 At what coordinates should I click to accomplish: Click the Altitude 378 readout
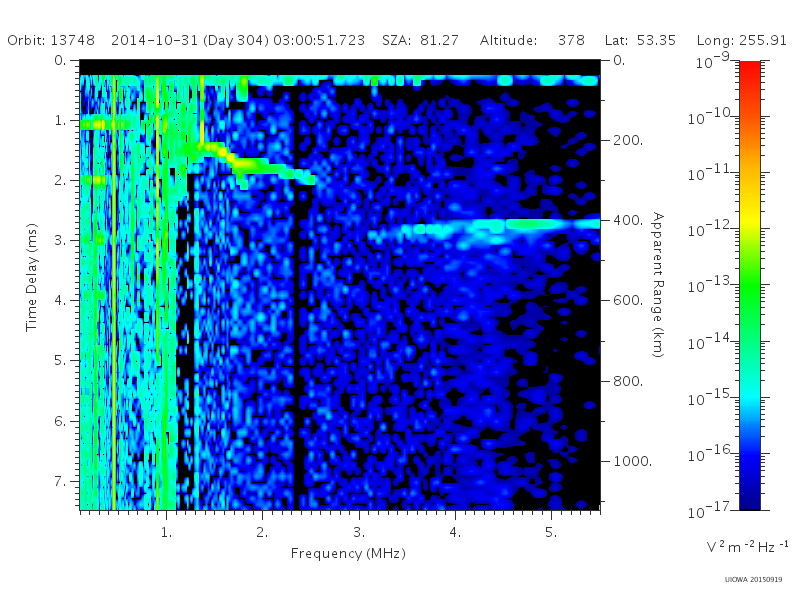pyautogui.click(x=532, y=40)
